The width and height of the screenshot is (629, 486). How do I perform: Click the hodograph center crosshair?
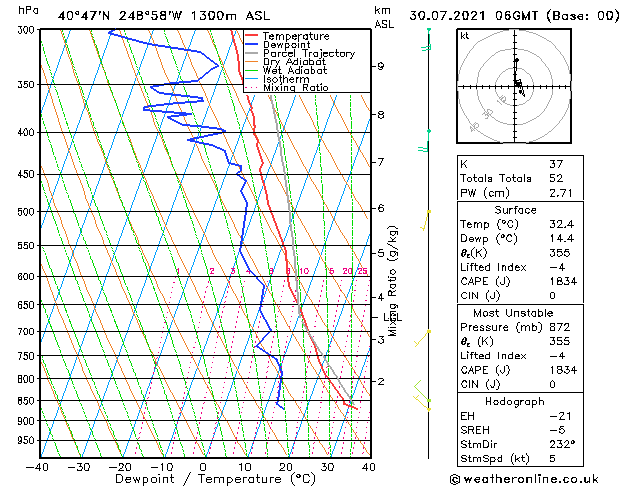pyautogui.click(x=515, y=87)
